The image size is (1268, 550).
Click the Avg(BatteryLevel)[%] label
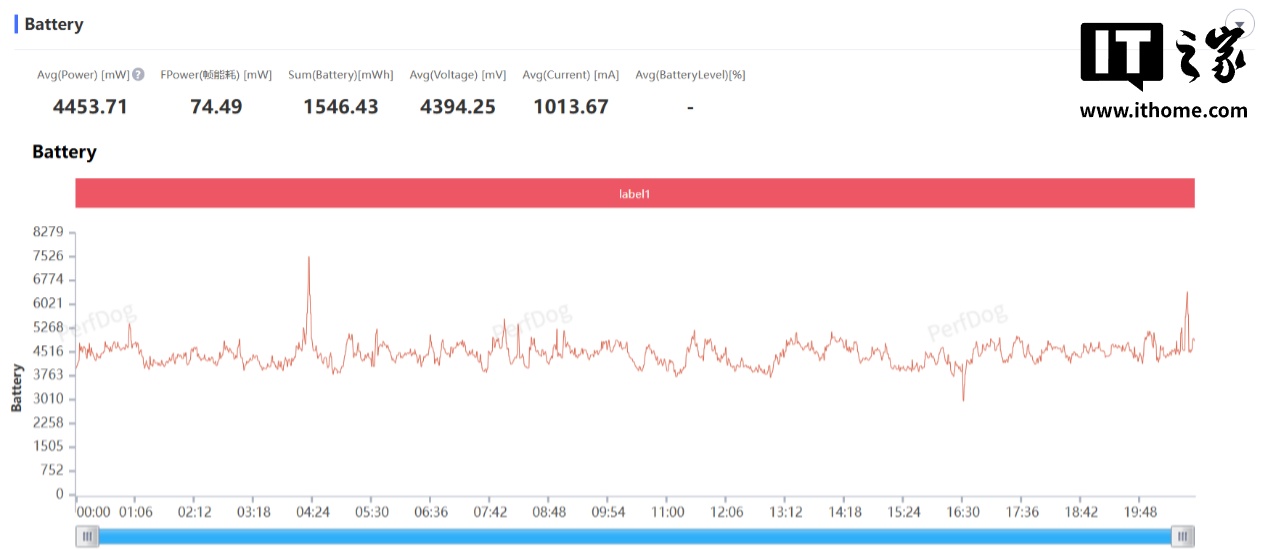pyautogui.click(x=690, y=74)
